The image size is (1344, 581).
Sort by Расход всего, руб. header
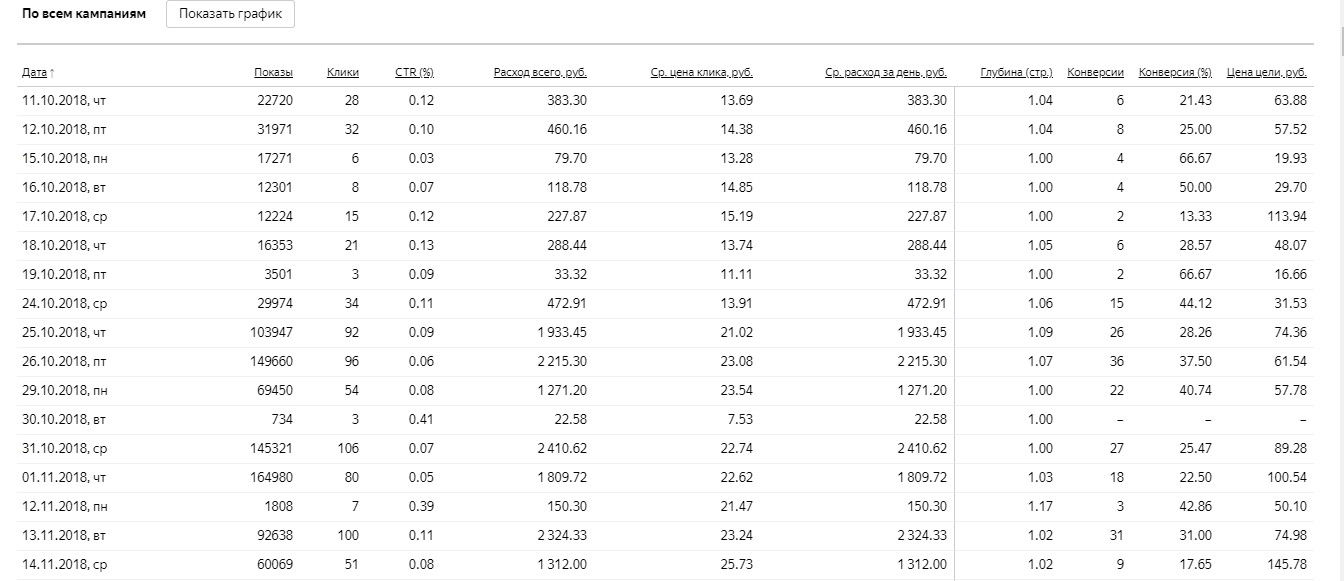click(540, 73)
